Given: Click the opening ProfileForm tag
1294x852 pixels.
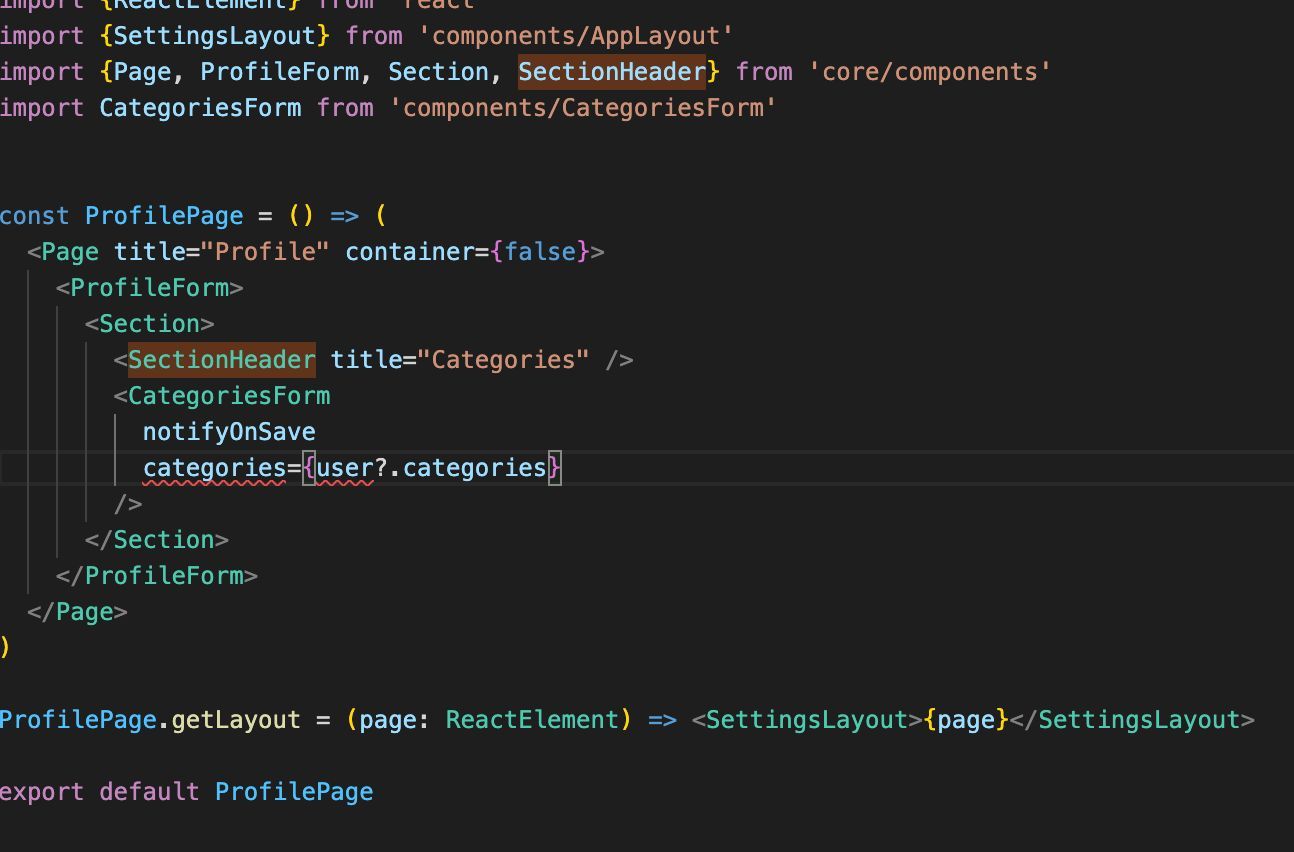Looking at the screenshot, I should pyautogui.click(x=150, y=288).
